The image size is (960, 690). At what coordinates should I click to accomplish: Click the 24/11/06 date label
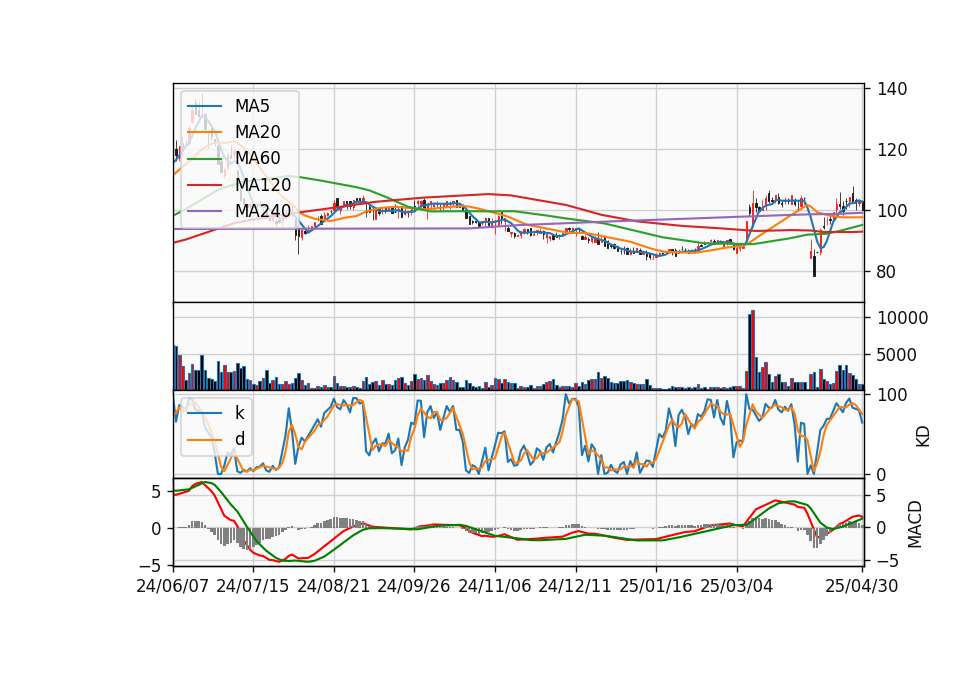pos(495,586)
